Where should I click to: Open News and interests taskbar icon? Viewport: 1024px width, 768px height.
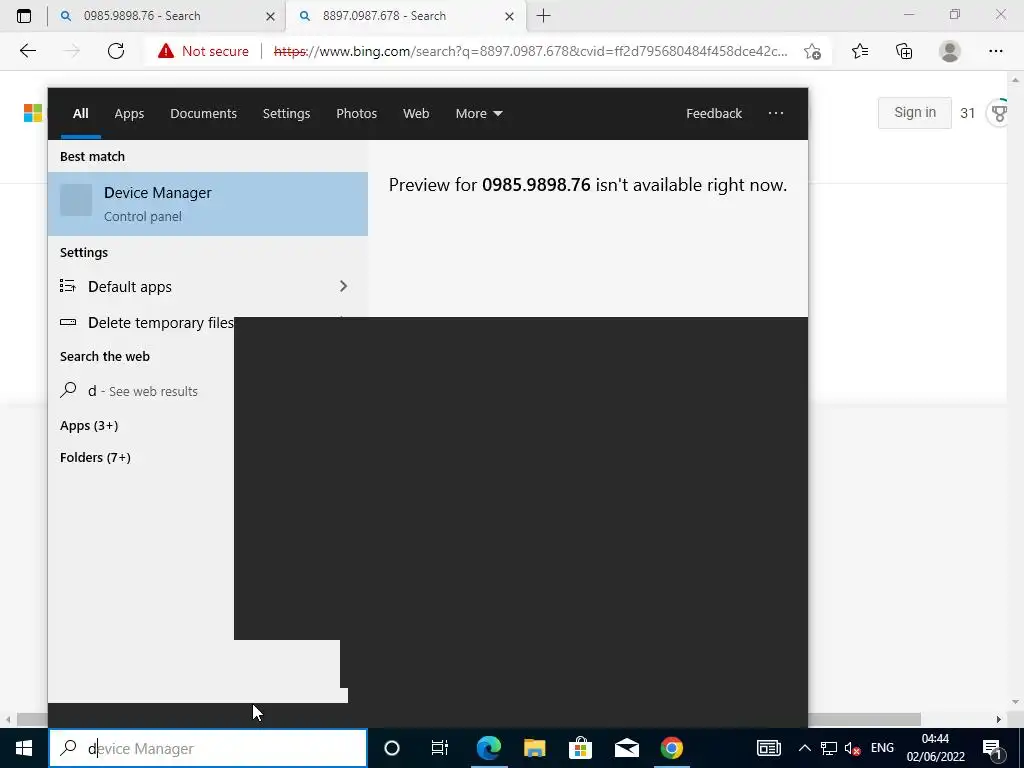click(769, 748)
